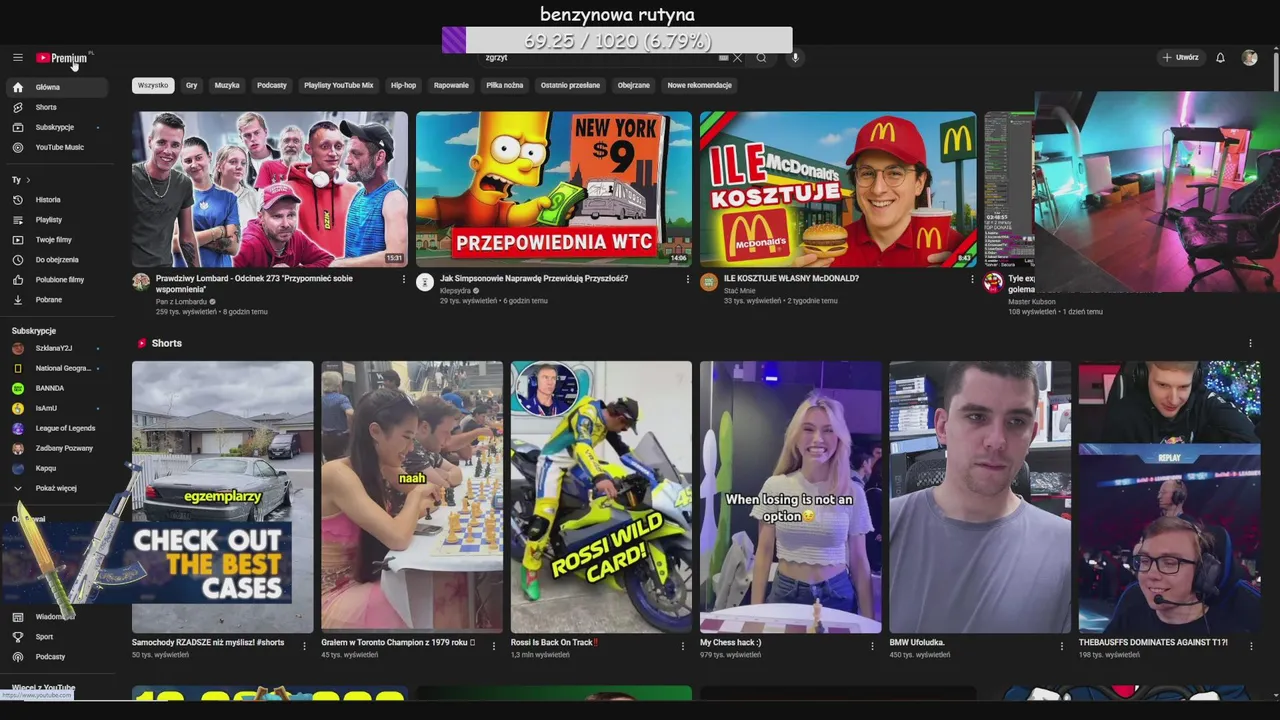Open Toronto Champion chess short
Image resolution: width=1280 pixels, height=720 pixels.
[x=412, y=497]
